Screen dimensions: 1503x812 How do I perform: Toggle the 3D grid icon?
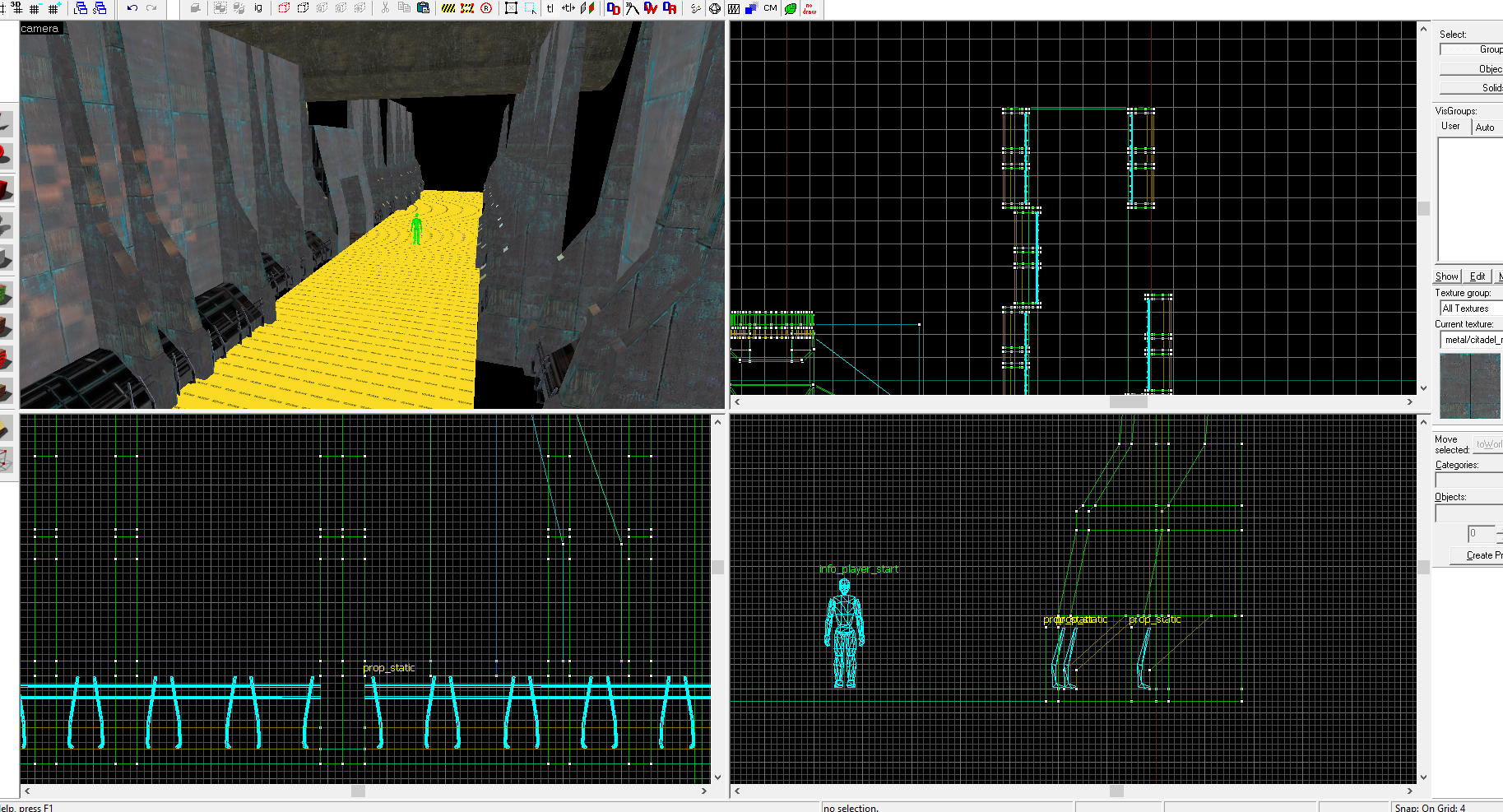tap(16, 8)
